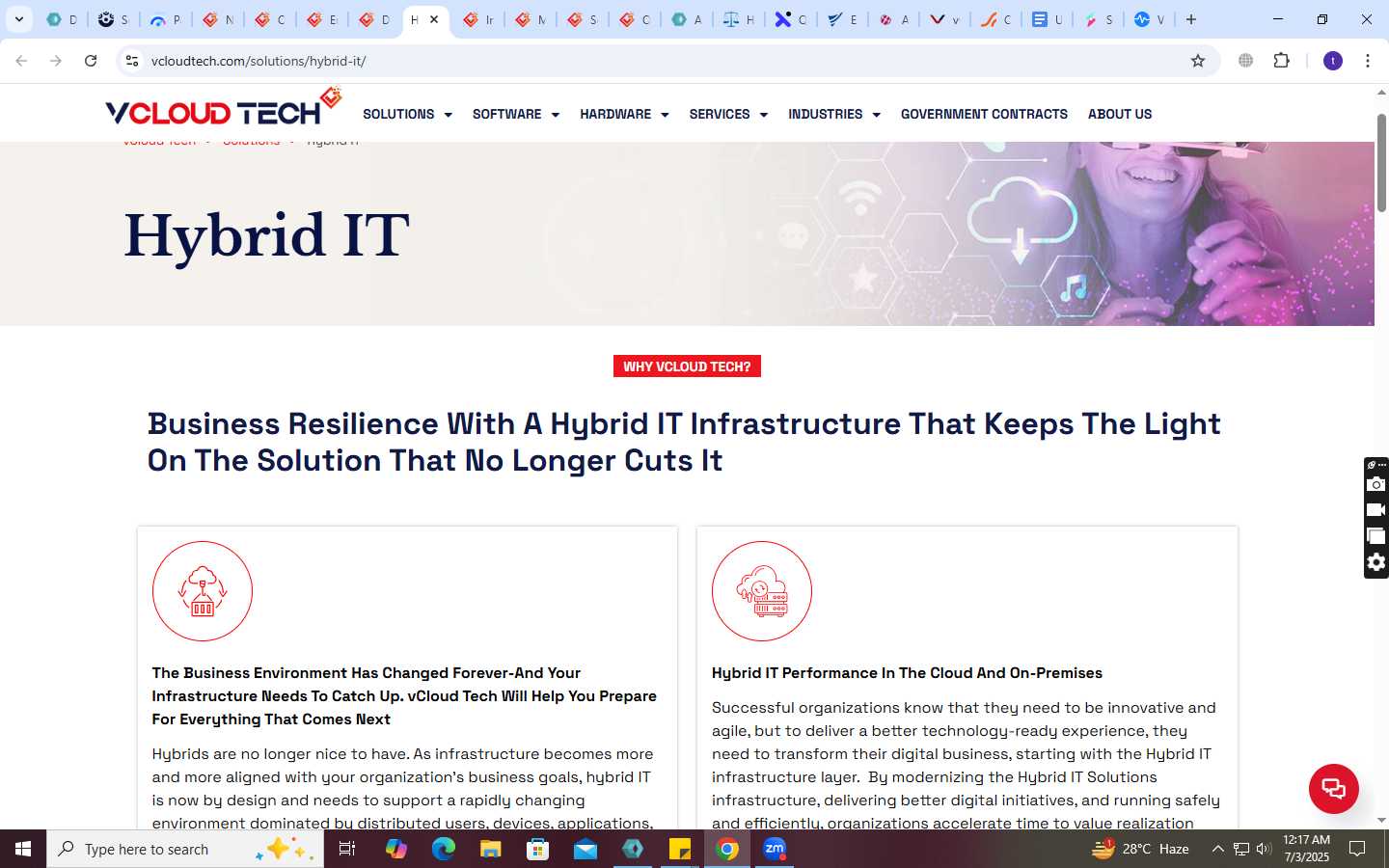
Task: Reload the current page
Action: tap(91, 61)
